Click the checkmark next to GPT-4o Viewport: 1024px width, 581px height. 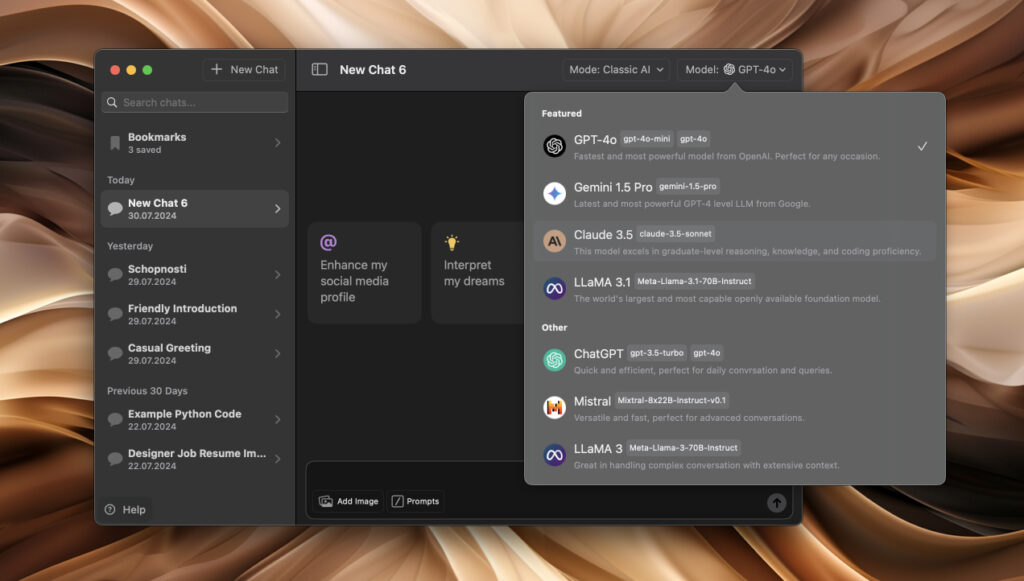click(921, 146)
